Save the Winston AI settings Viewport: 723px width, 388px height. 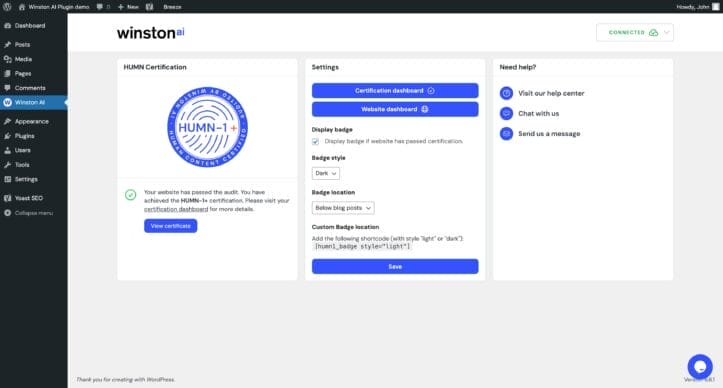395,267
